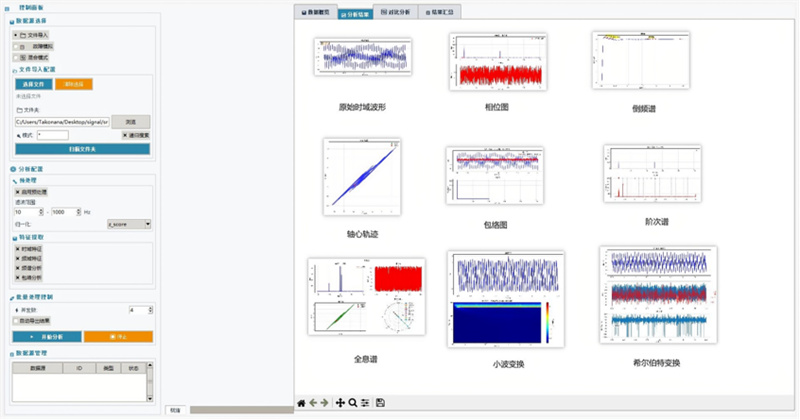The image size is (800, 420).
Task: Toggle the 启用预处理 checkbox
Action: pos(18,190)
